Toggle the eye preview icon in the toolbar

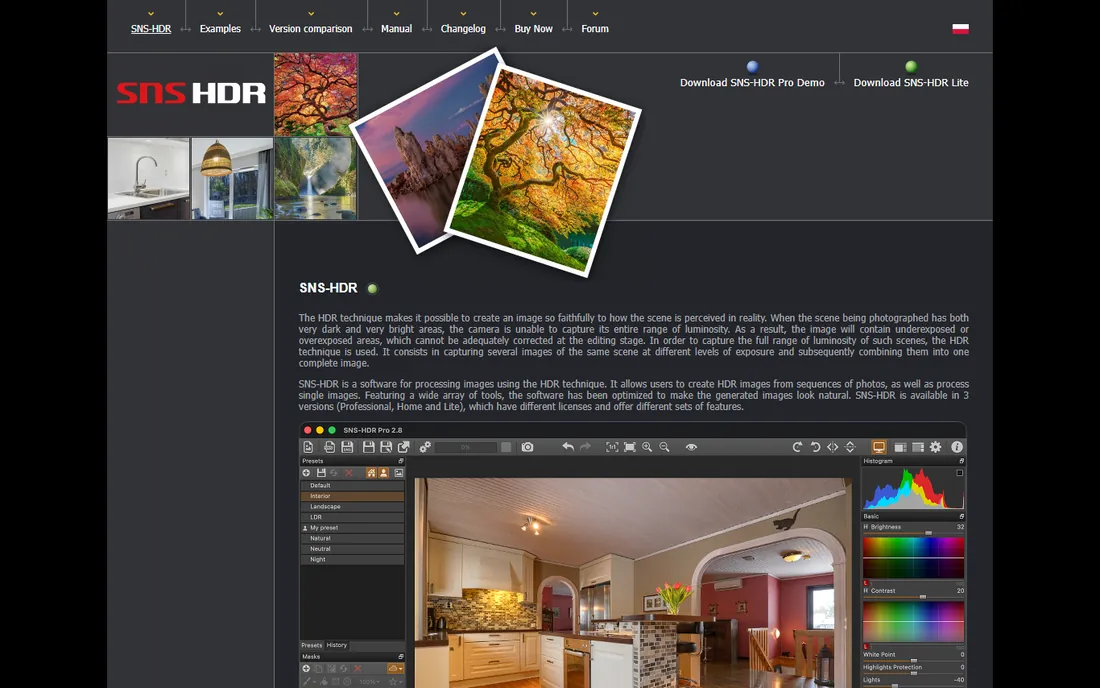click(x=692, y=447)
